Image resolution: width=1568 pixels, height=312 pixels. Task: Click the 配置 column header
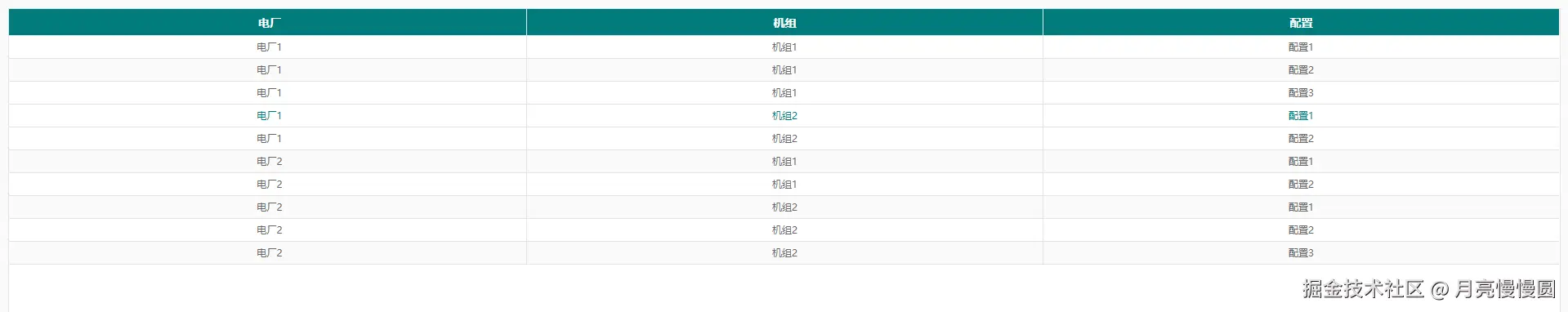(x=1301, y=23)
